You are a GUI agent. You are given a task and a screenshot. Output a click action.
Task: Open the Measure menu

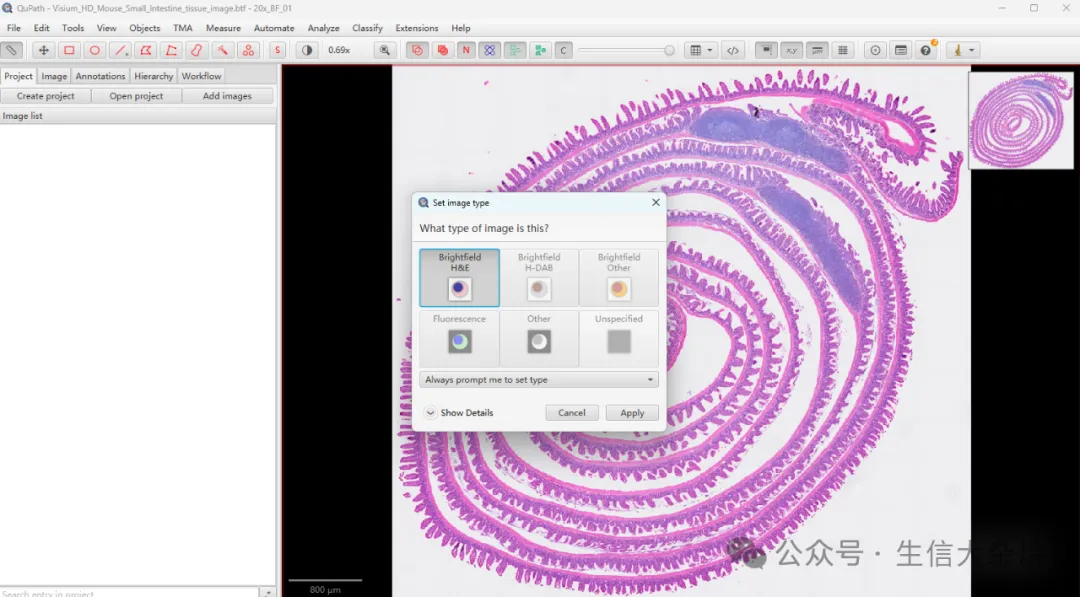(x=223, y=28)
